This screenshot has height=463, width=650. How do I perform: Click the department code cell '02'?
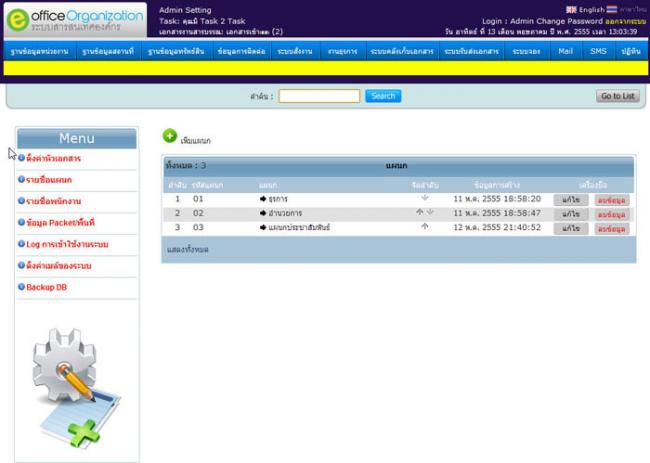198,213
